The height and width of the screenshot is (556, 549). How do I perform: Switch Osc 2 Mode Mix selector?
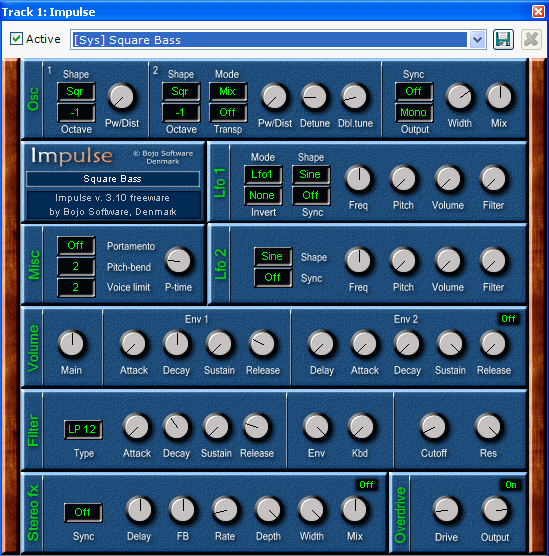(228, 92)
